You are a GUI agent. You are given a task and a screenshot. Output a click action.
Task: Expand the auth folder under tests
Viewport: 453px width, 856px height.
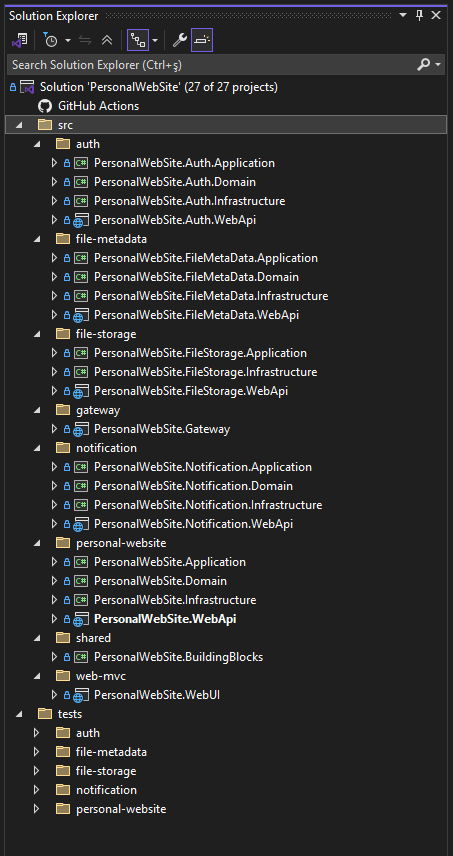pos(37,733)
